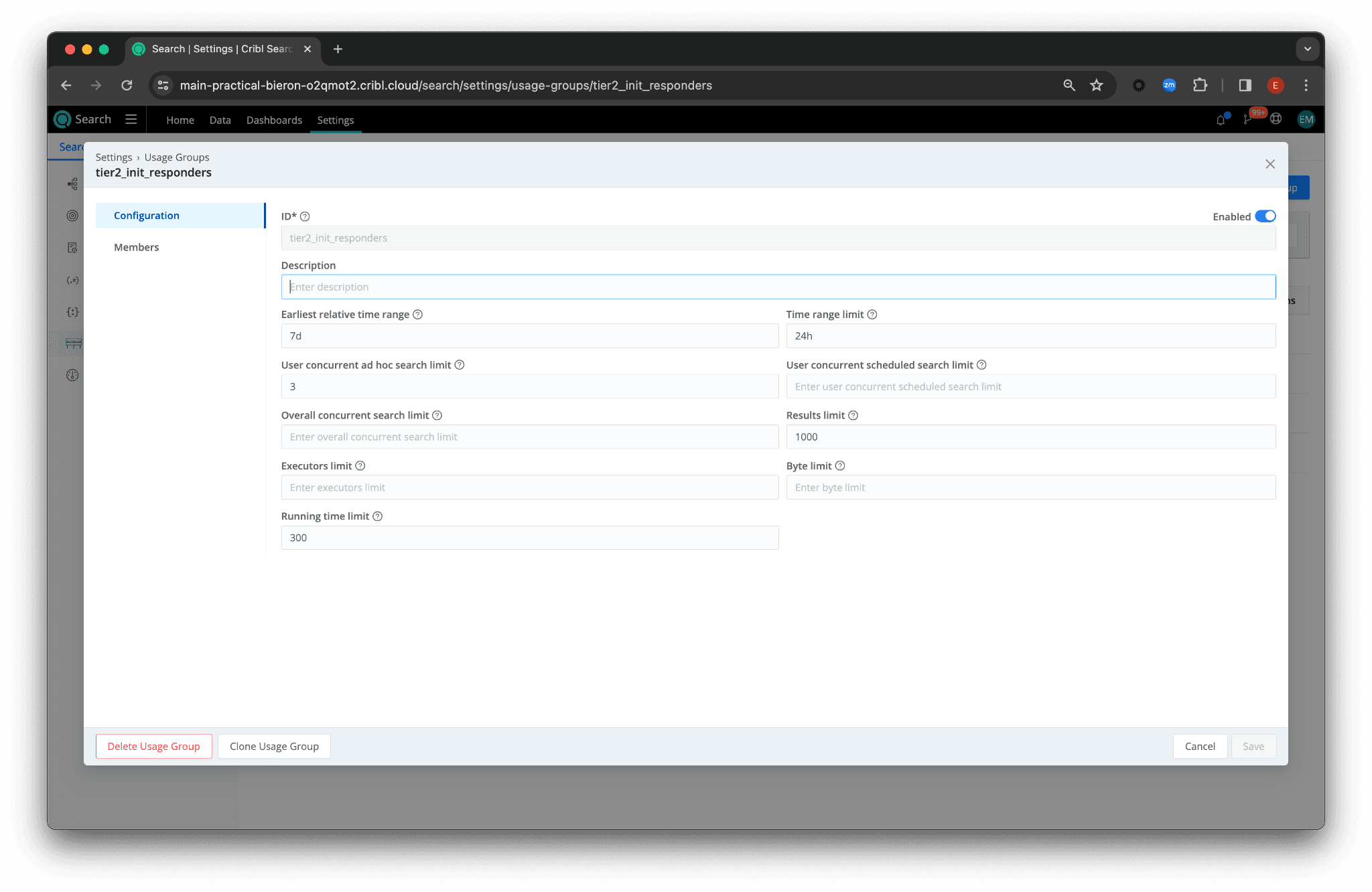This screenshot has width=1372, height=892.
Task: Click the Results limit help icon
Action: click(853, 415)
